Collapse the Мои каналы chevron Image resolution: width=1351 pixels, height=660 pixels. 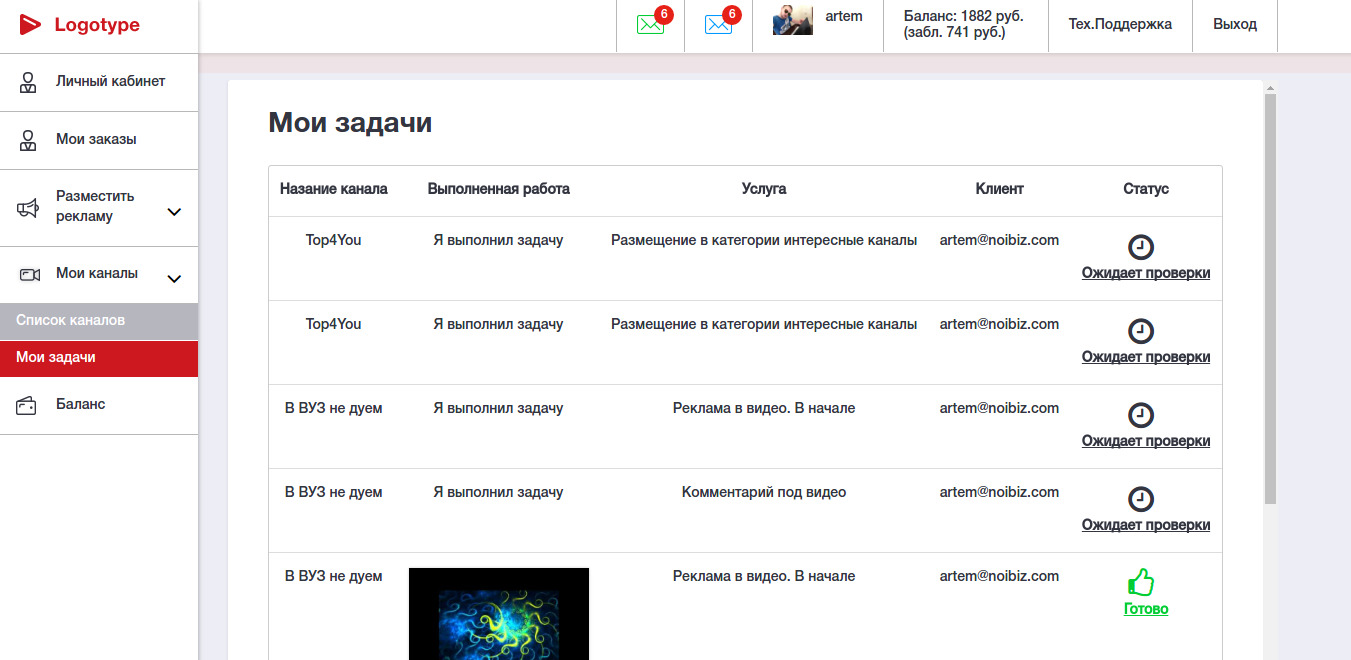pos(174,279)
